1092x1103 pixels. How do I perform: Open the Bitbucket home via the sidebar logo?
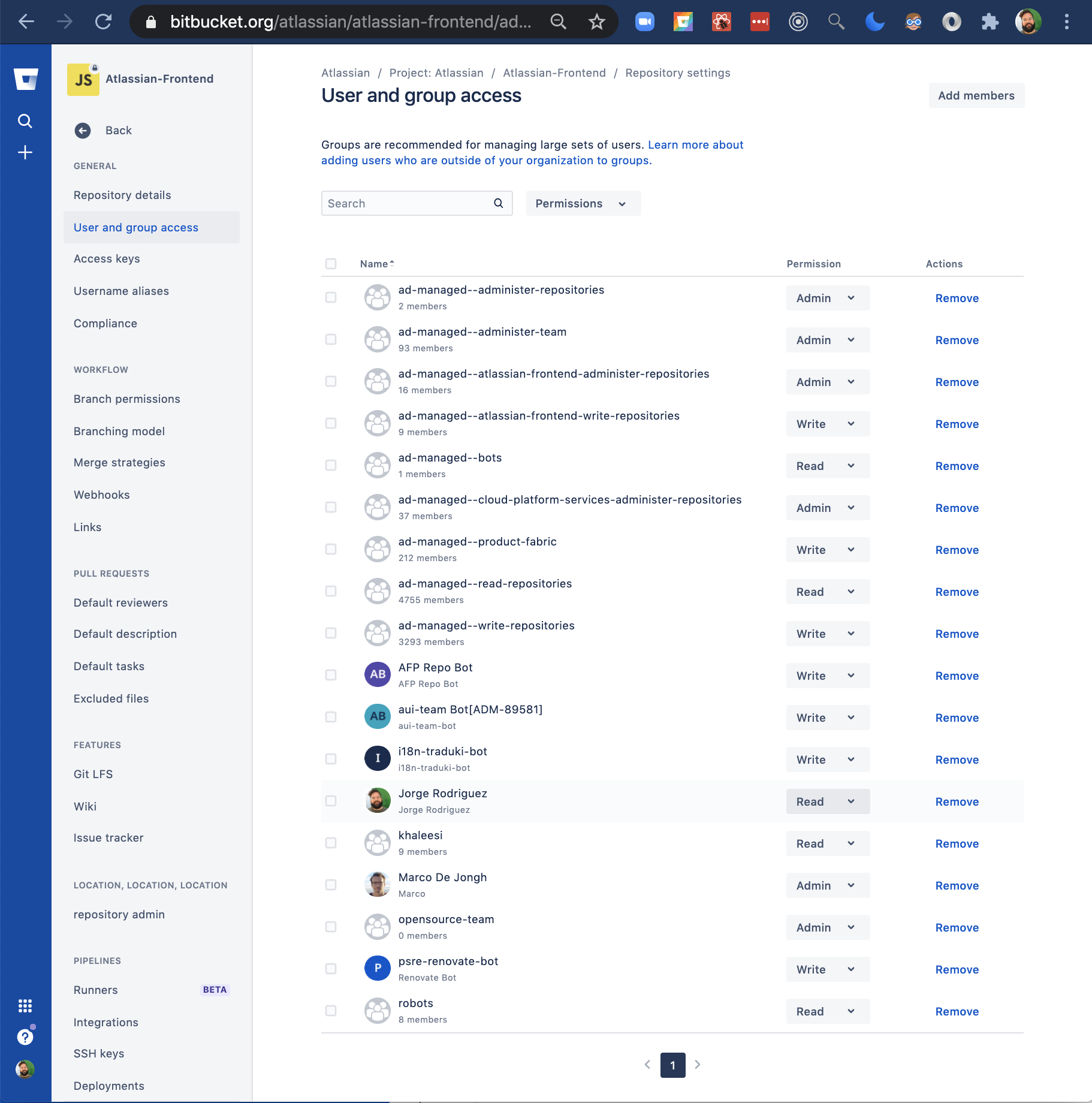tap(25, 79)
